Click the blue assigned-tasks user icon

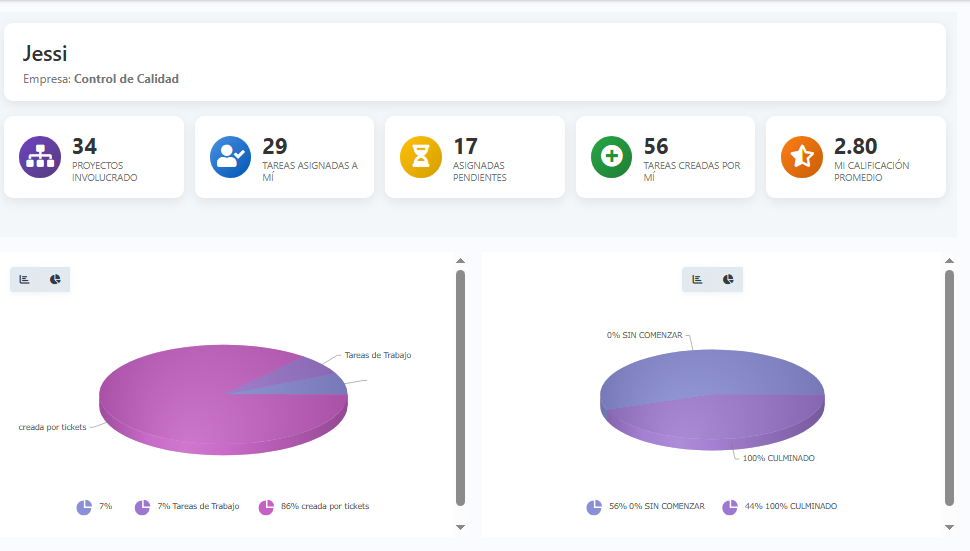click(x=230, y=157)
